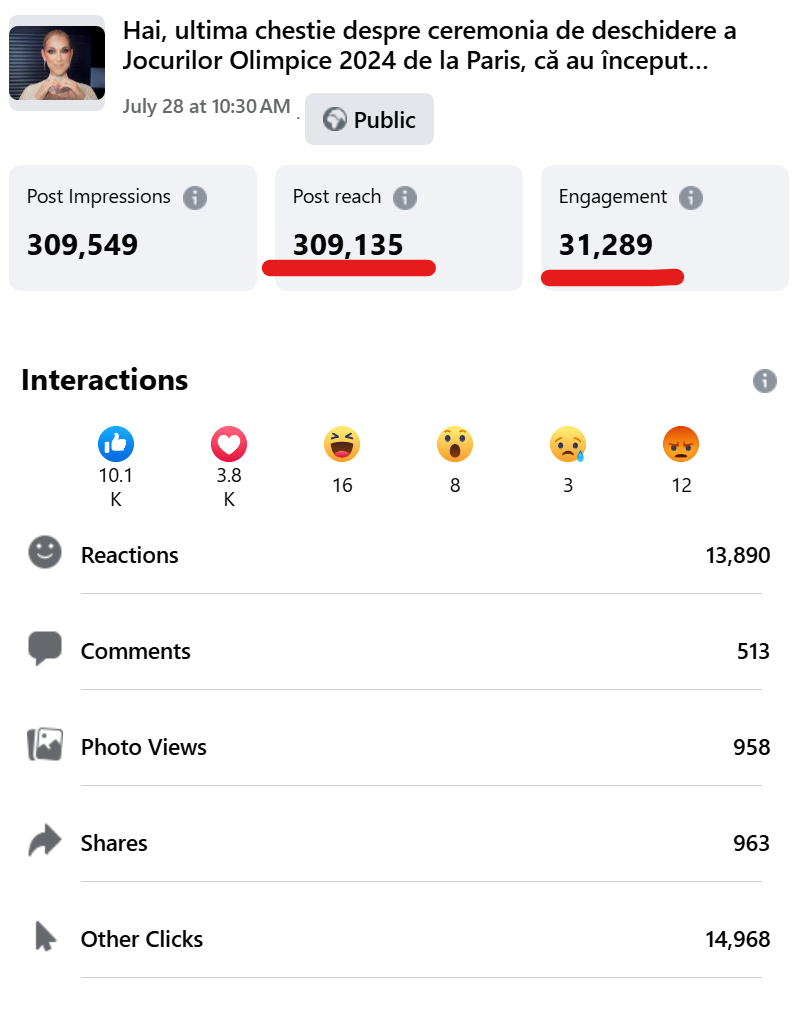Click the Engagement info icon
793x1012 pixels.
click(690, 197)
